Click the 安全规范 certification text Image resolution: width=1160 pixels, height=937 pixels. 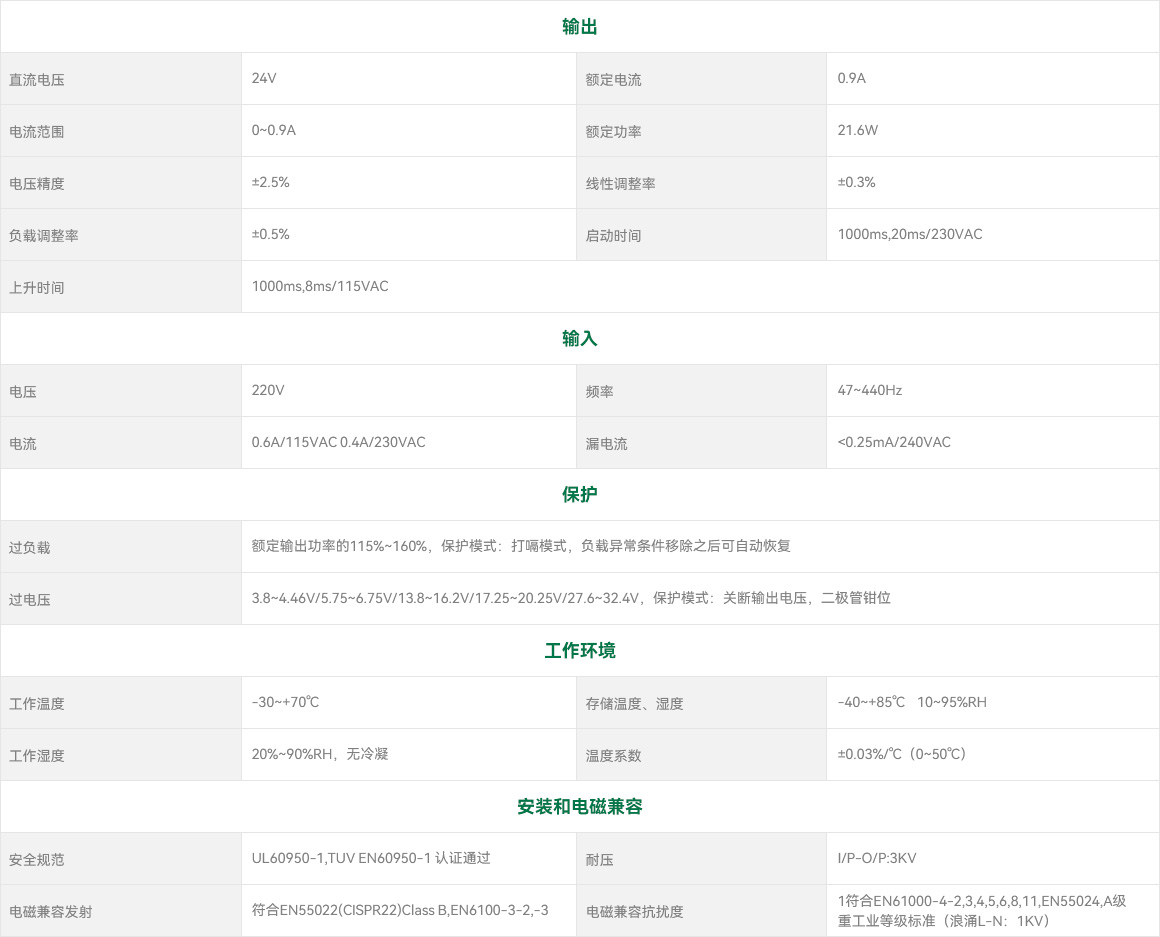(371, 858)
